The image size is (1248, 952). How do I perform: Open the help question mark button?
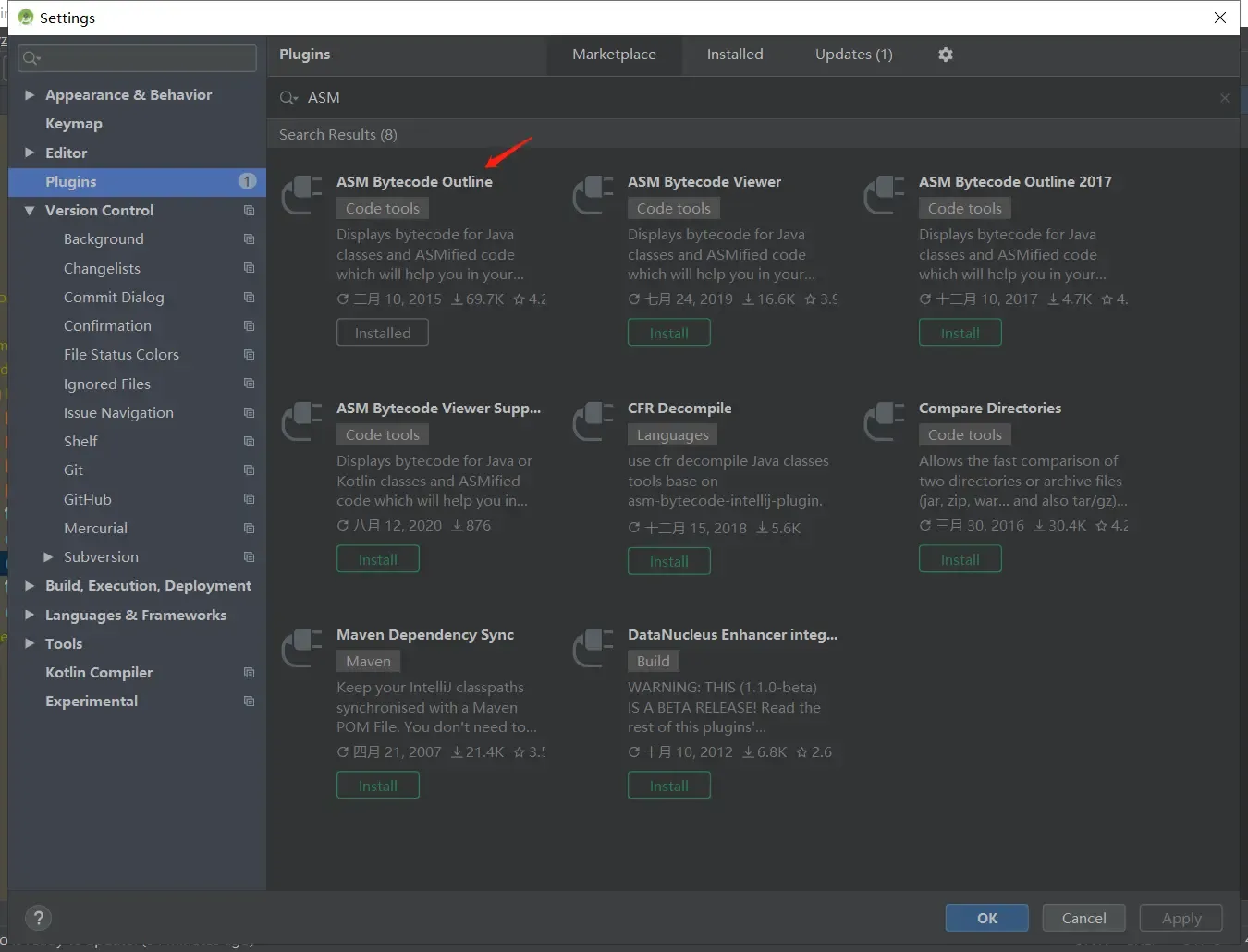tap(38, 918)
